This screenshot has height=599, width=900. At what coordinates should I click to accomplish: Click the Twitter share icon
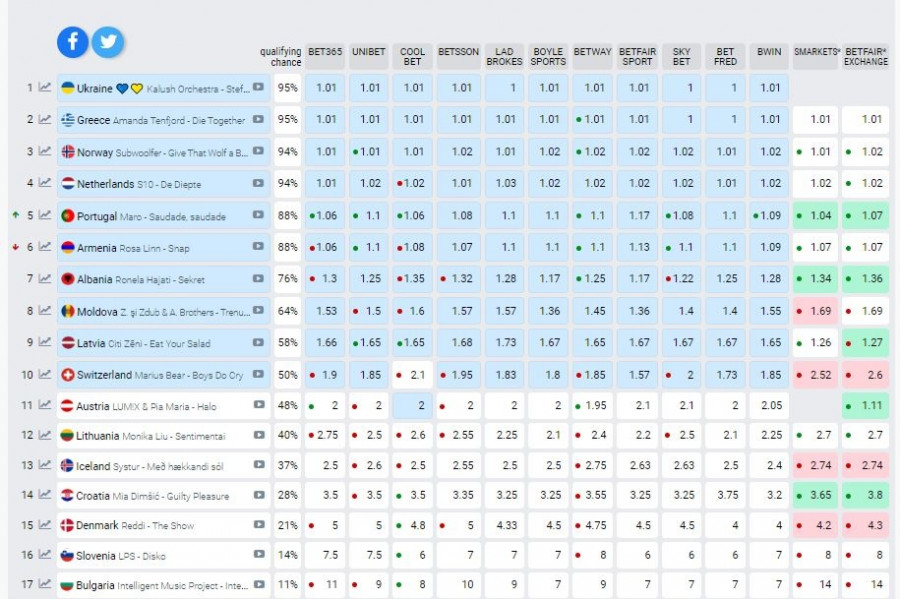point(108,42)
